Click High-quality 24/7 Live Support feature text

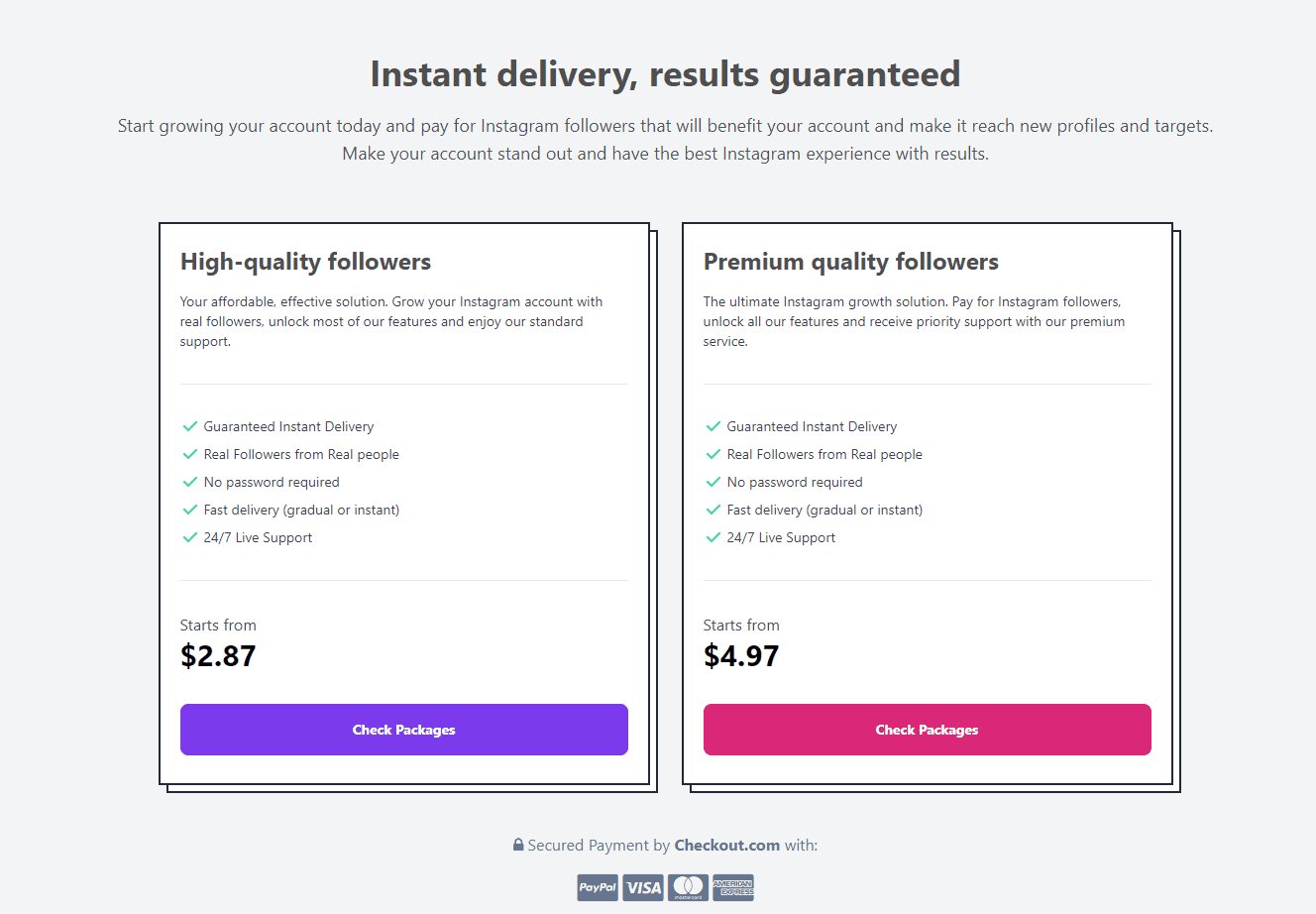[x=258, y=537]
